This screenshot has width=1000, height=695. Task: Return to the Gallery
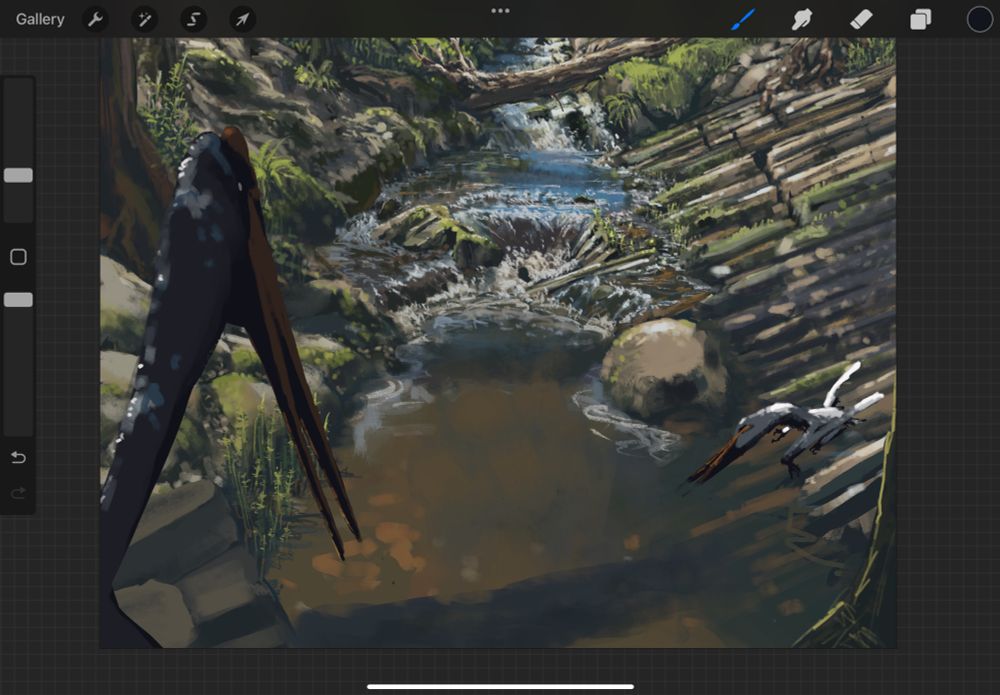[40, 19]
